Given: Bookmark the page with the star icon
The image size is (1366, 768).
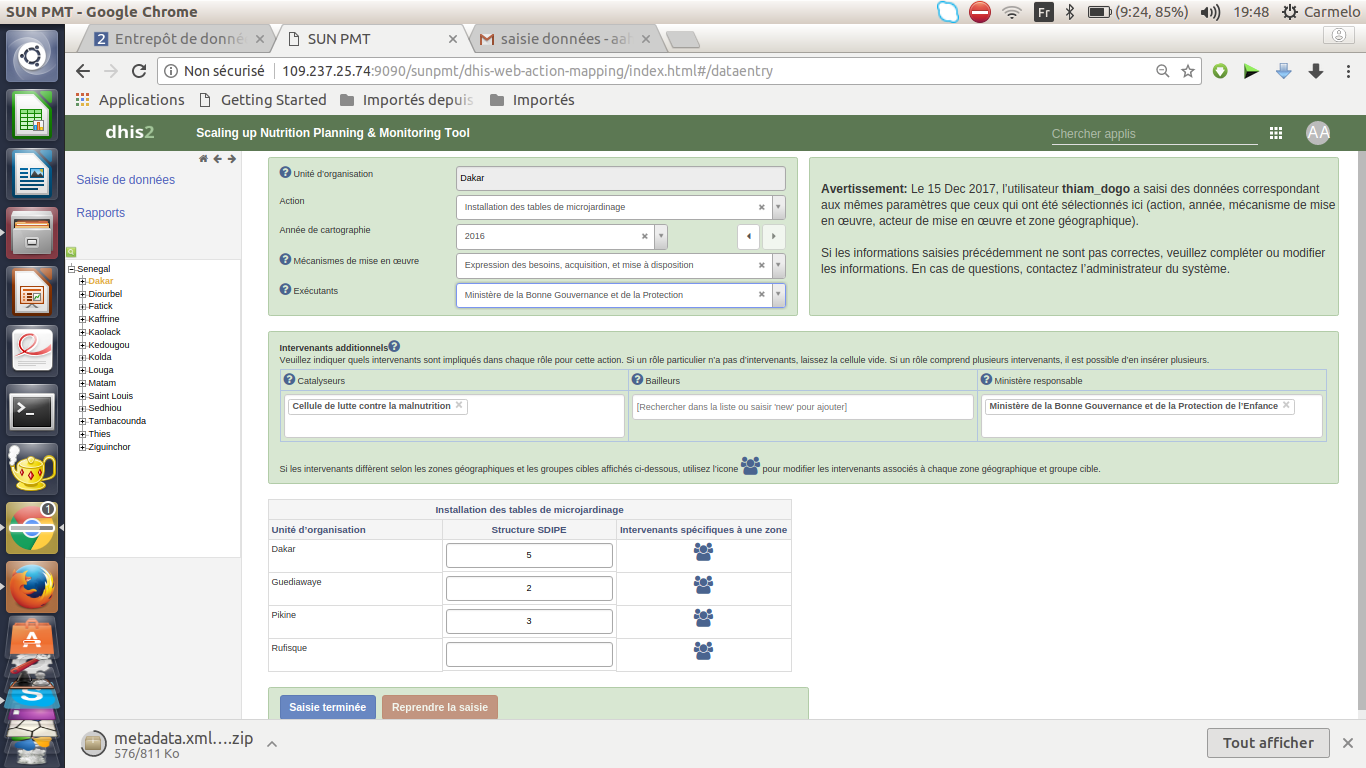Looking at the screenshot, I should click(x=1188, y=71).
